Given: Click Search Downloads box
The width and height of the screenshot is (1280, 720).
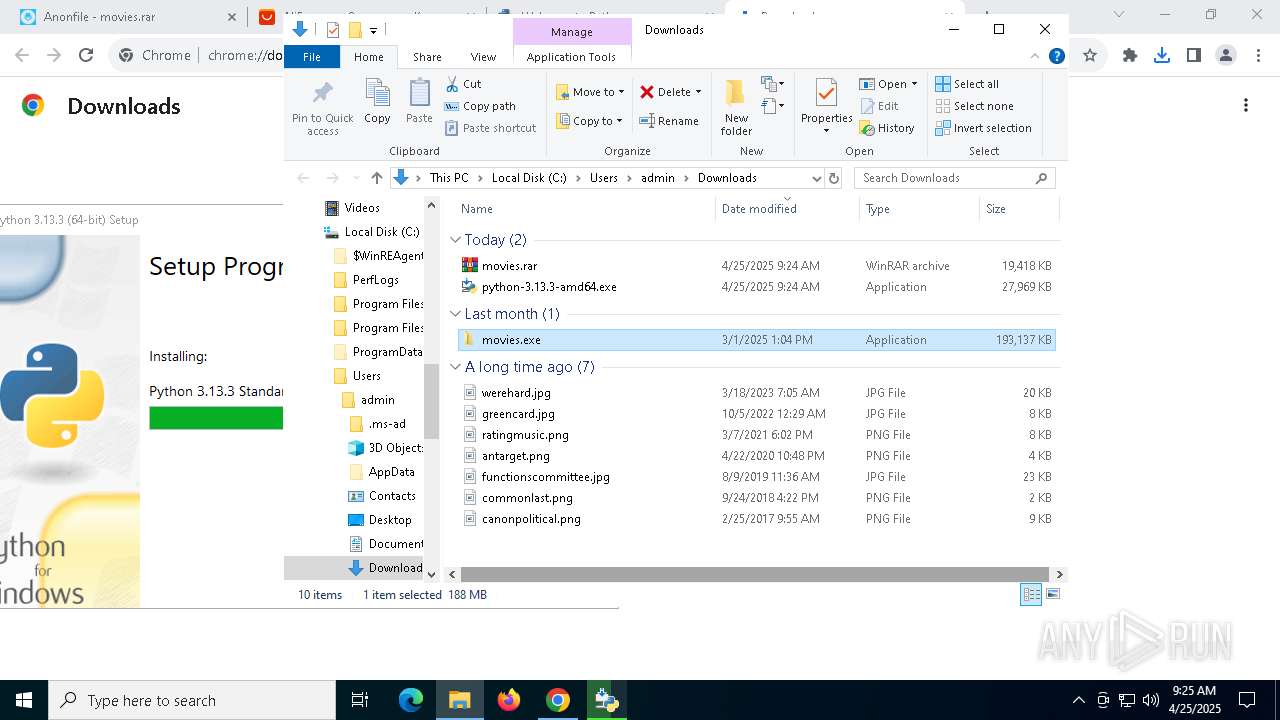Looking at the screenshot, I should 954,178.
